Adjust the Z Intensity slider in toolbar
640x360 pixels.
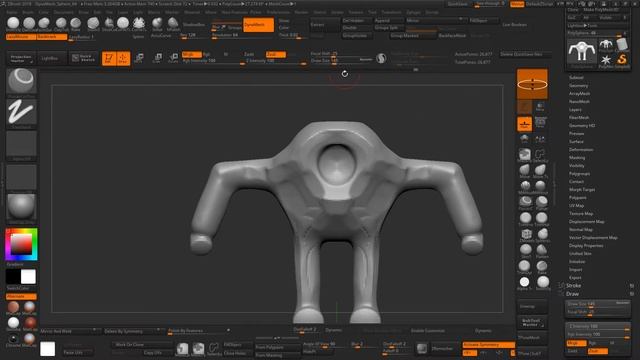coord(275,61)
